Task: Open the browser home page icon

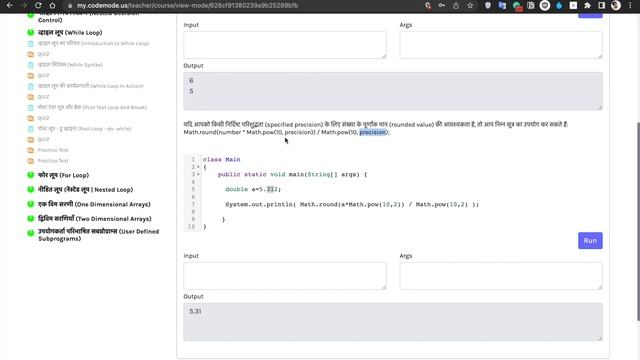Action: coord(52,5)
